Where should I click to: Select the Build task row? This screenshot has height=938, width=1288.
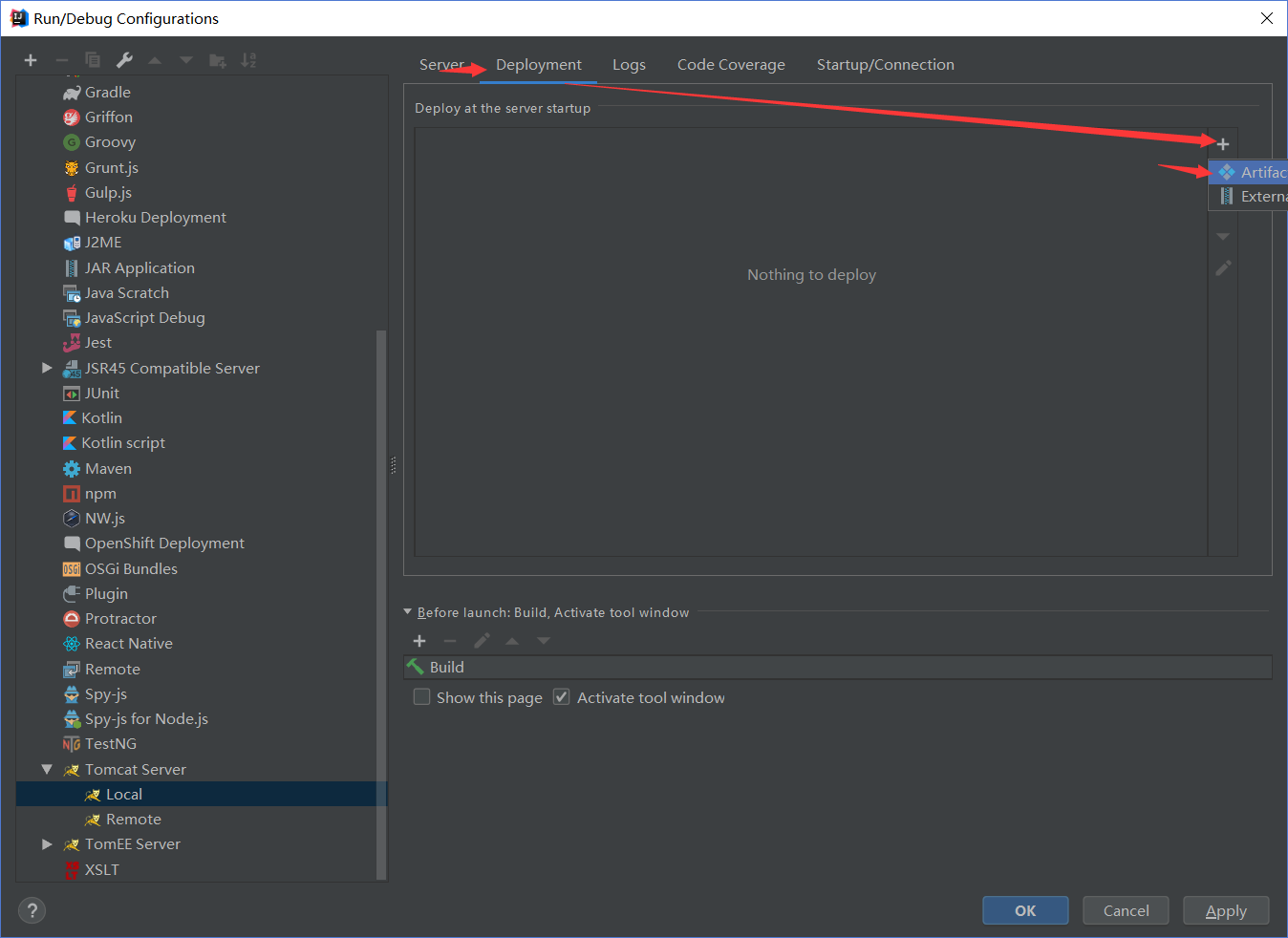(x=838, y=667)
